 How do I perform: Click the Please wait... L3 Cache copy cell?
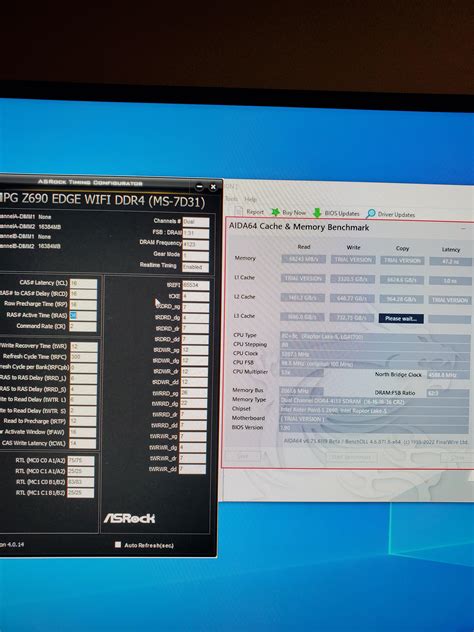(x=401, y=318)
